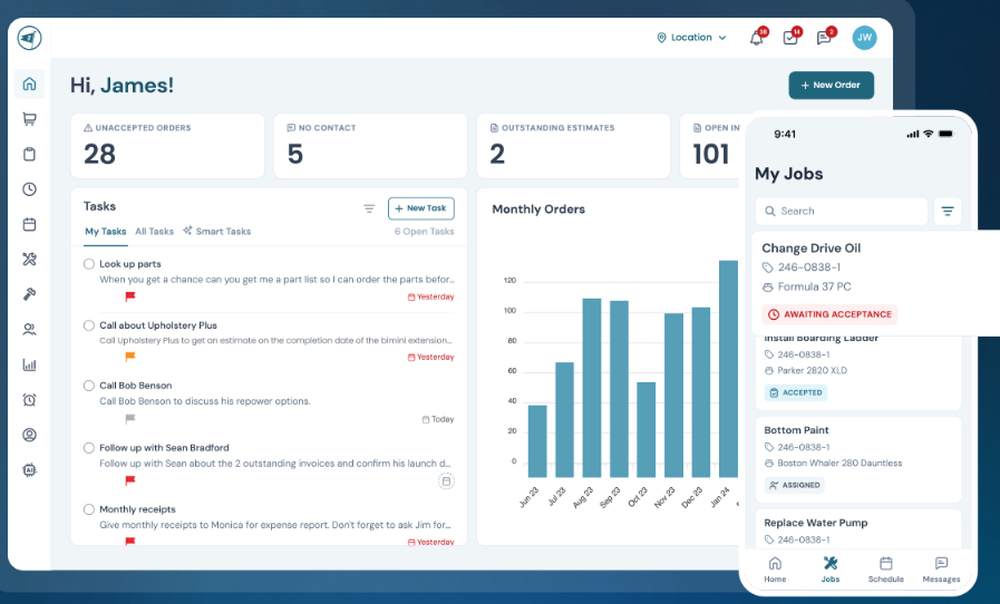Image resolution: width=1000 pixels, height=604 pixels.
Task: Click the app logo at top left
Action: [x=29, y=38]
